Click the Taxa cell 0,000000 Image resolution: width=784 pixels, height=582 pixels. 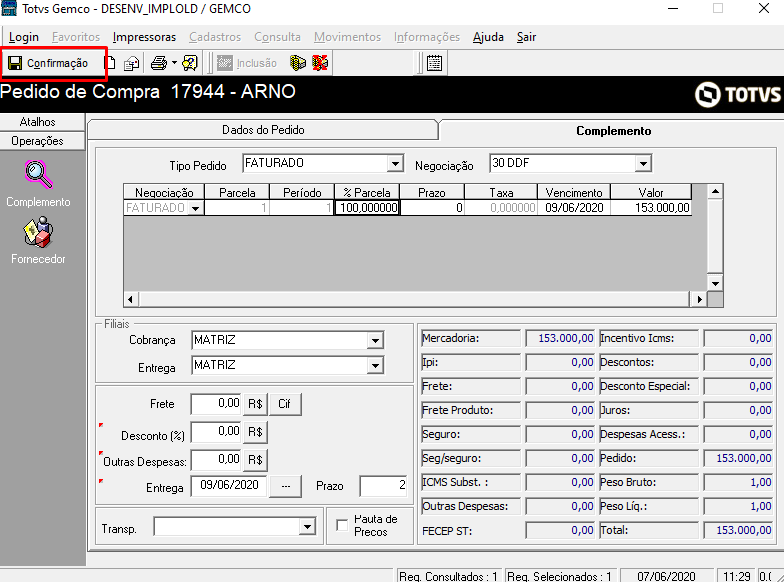coord(501,208)
